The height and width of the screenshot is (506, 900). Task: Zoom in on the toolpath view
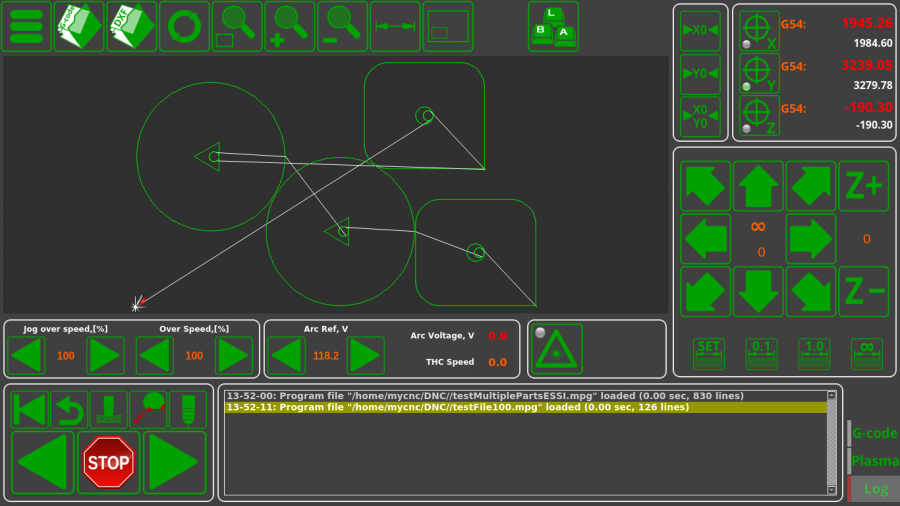coord(290,26)
